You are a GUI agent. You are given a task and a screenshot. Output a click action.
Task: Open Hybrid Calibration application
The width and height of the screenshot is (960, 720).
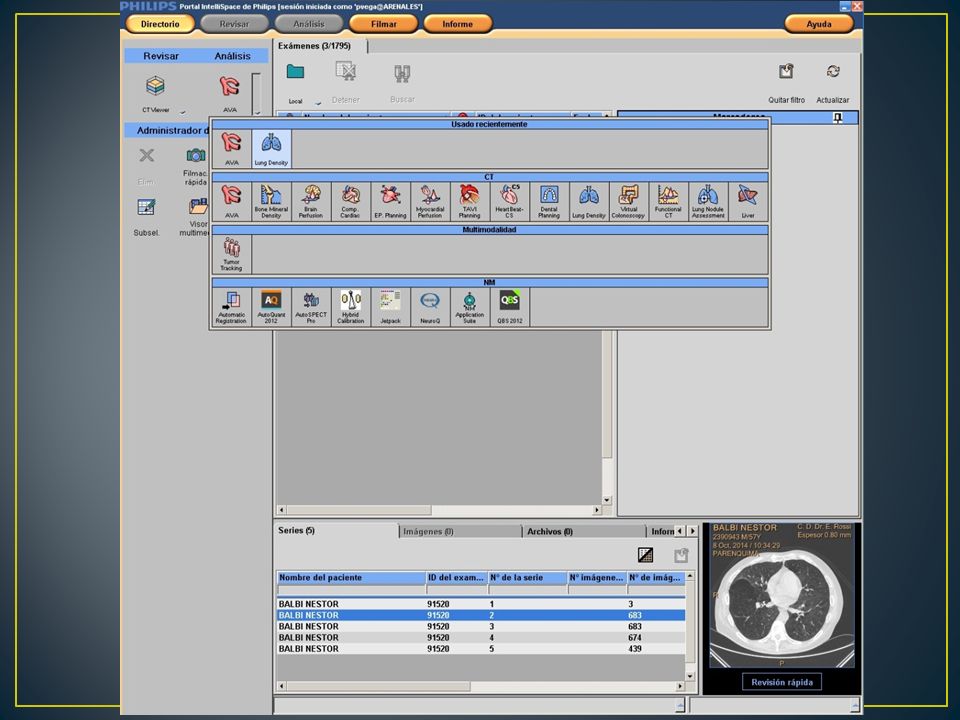pos(350,307)
